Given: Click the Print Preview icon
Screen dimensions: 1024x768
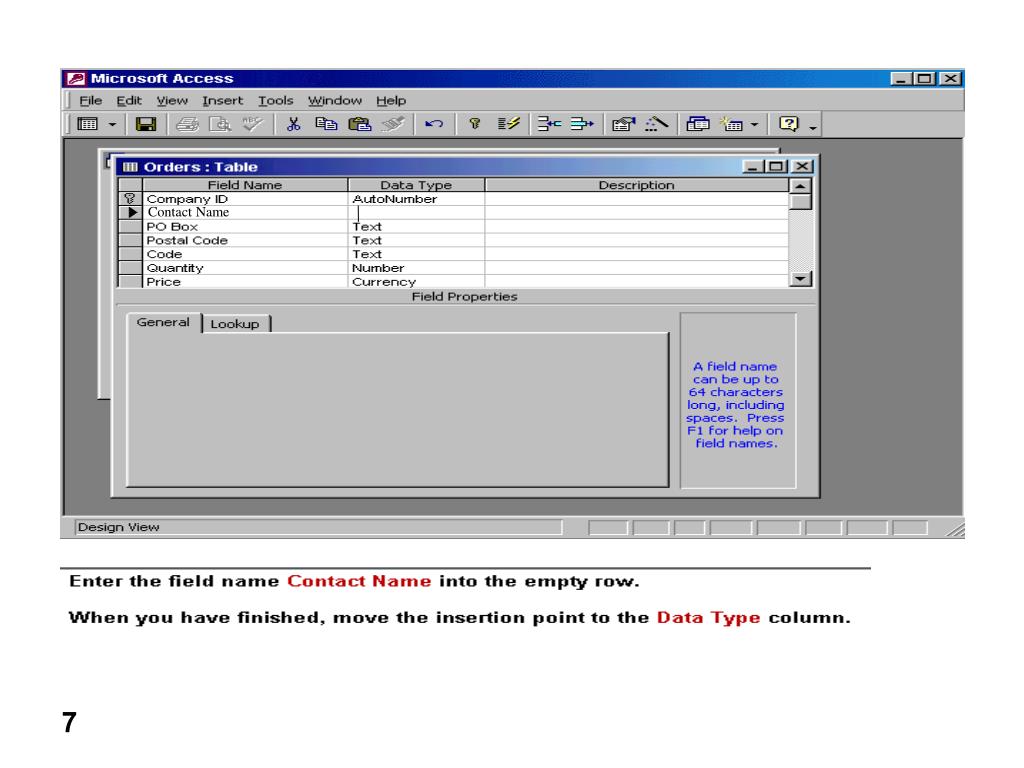Looking at the screenshot, I should tap(220, 123).
